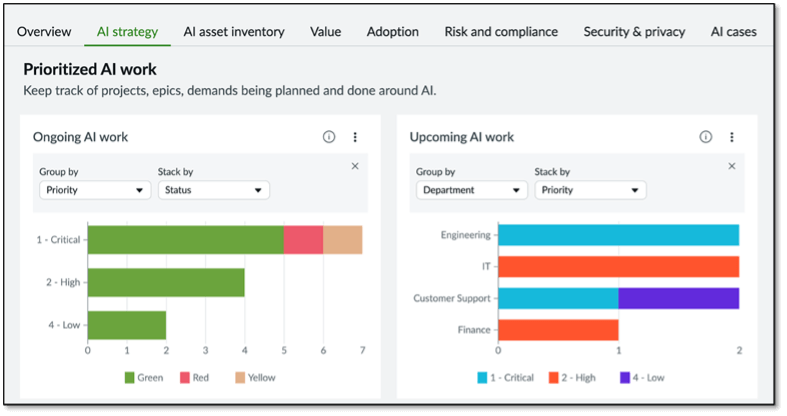Expand the Priority group-by dropdown

pyautogui.click(x=95, y=190)
